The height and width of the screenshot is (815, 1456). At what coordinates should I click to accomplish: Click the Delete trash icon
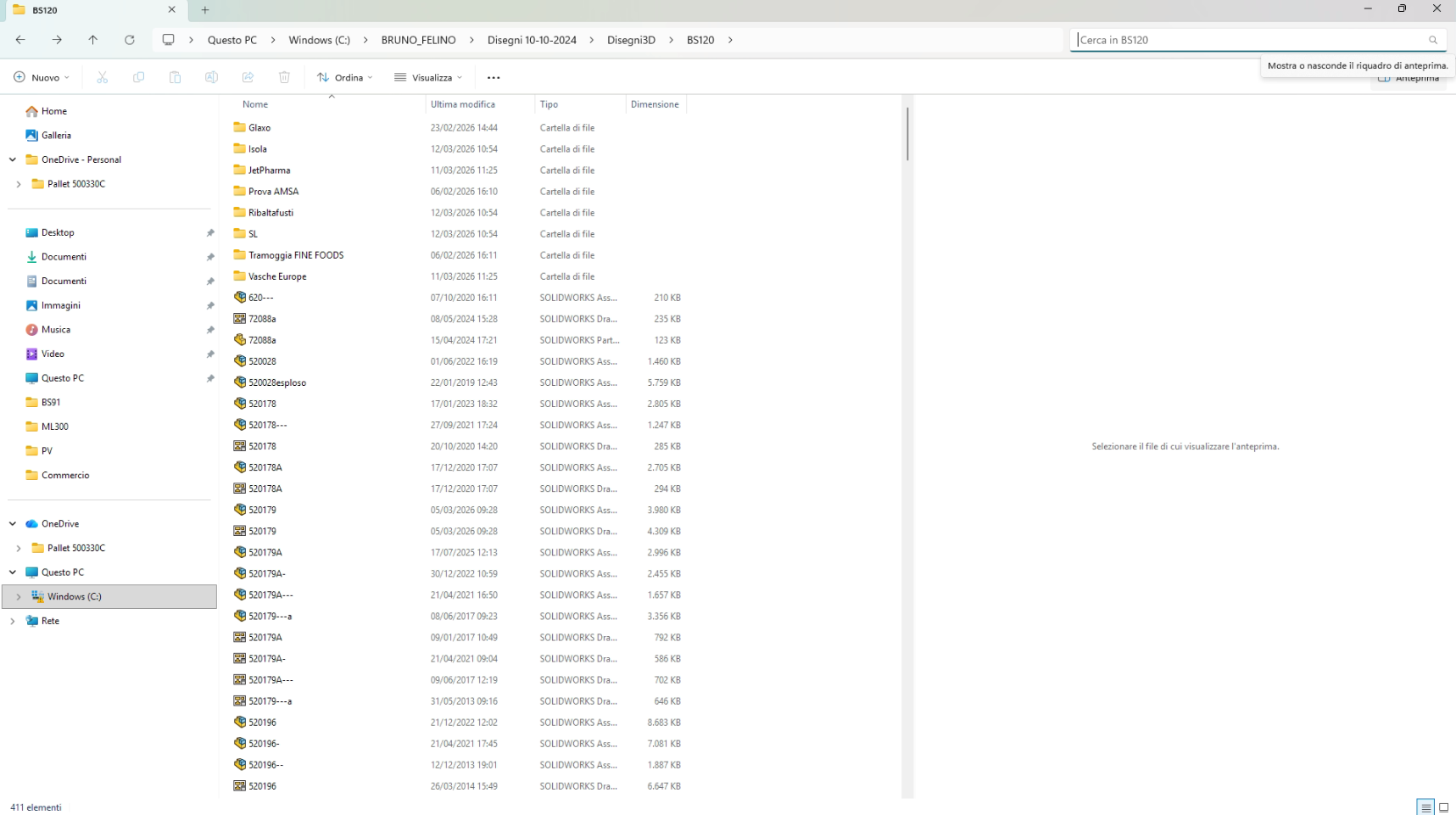click(285, 77)
